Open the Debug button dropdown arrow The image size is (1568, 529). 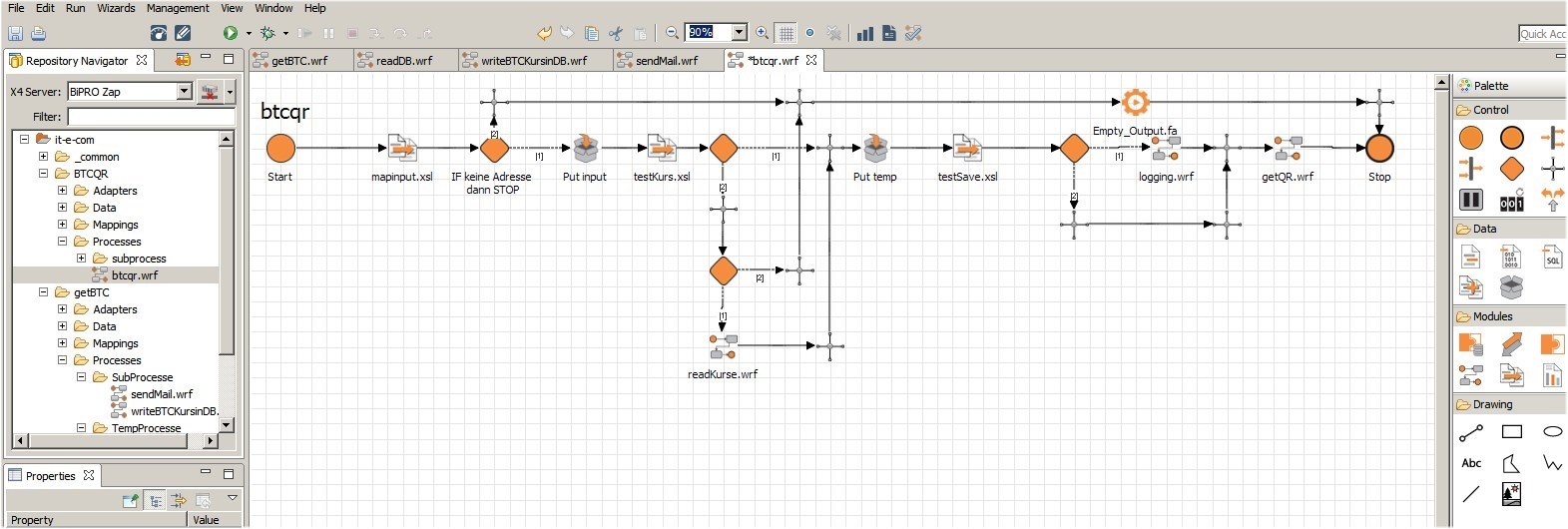tap(285, 33)
